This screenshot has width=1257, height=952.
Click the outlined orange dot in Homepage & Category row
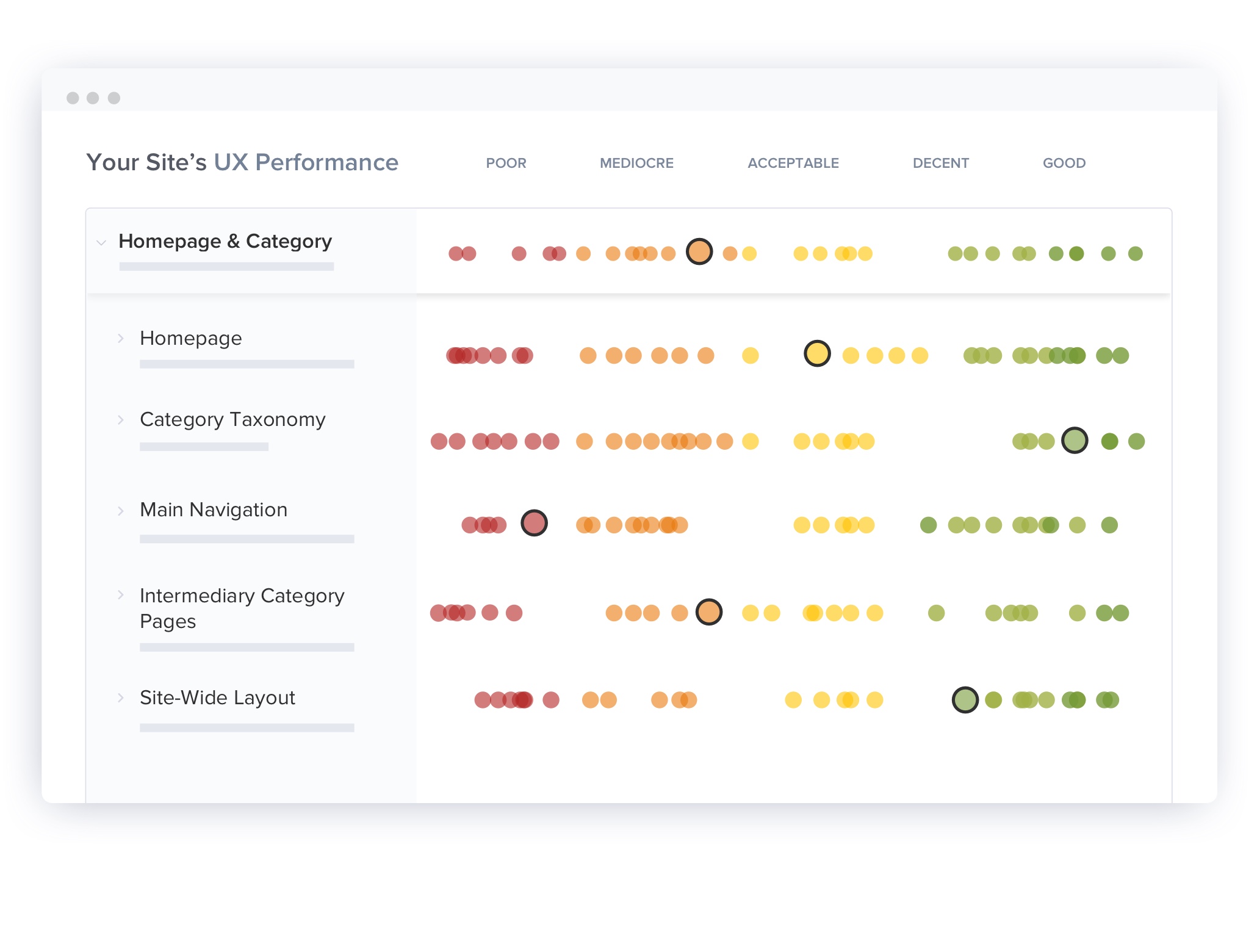(699, 251)
